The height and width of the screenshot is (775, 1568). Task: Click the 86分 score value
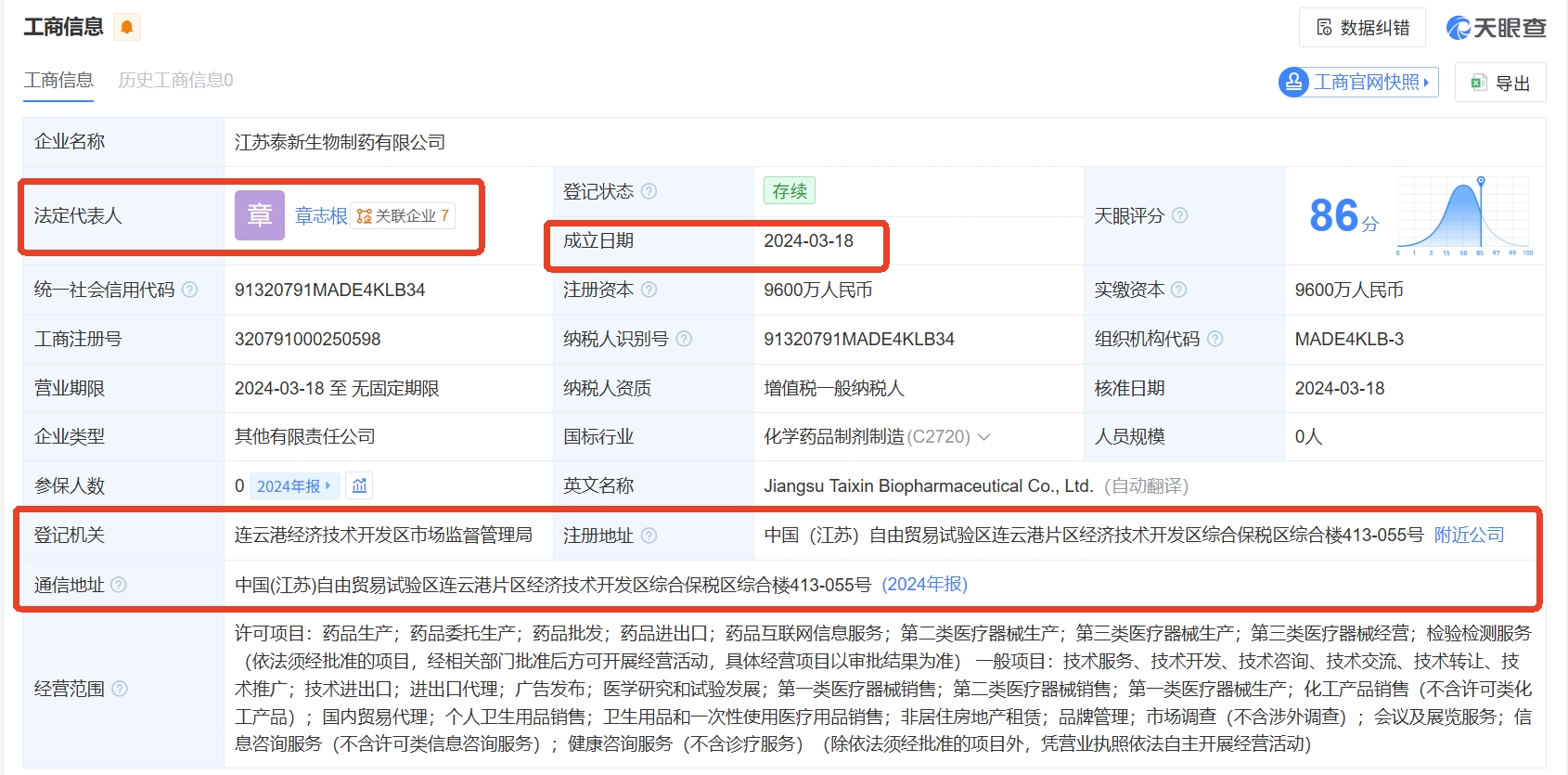click(1343, 216)
